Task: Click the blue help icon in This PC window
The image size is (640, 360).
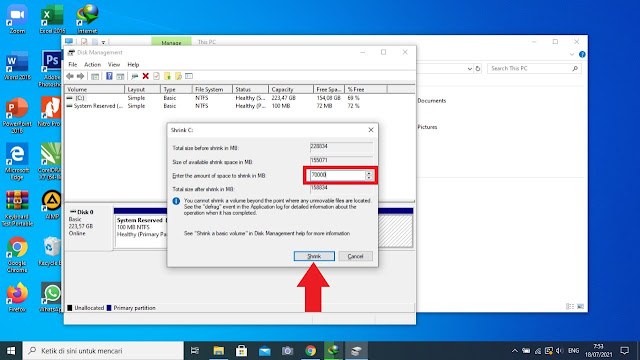Action: coord(582,54)
